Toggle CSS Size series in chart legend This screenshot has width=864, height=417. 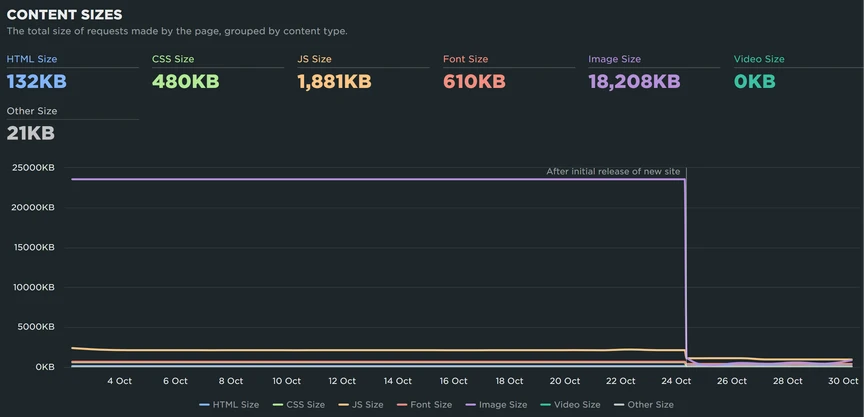(299, 405)
